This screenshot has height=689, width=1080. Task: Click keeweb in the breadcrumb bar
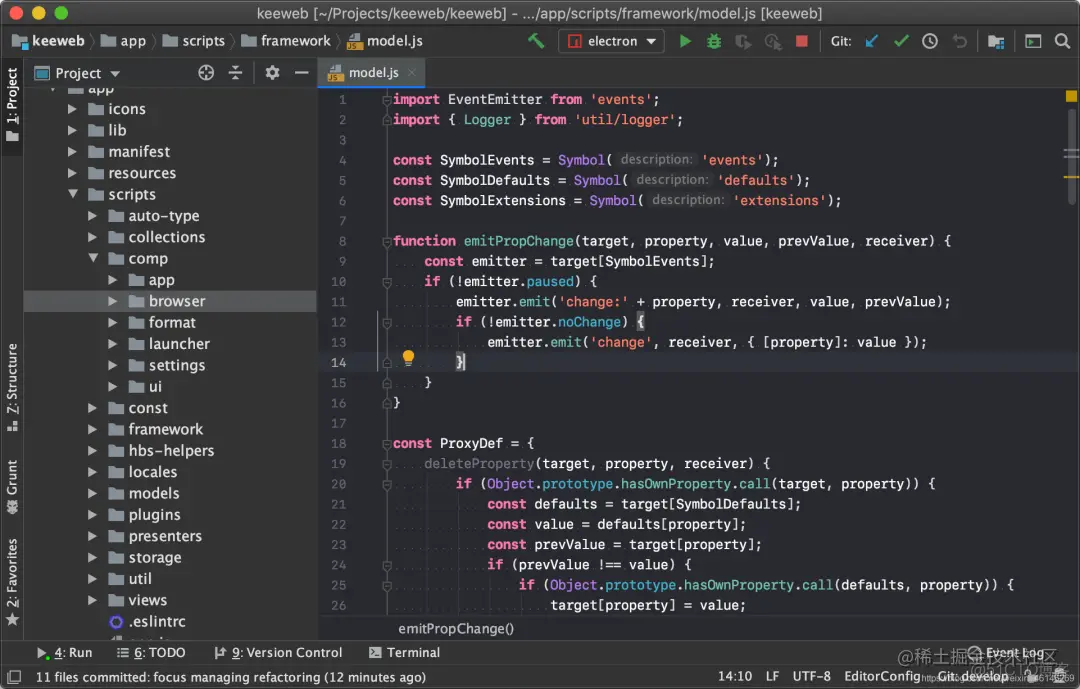pos(48,41)
